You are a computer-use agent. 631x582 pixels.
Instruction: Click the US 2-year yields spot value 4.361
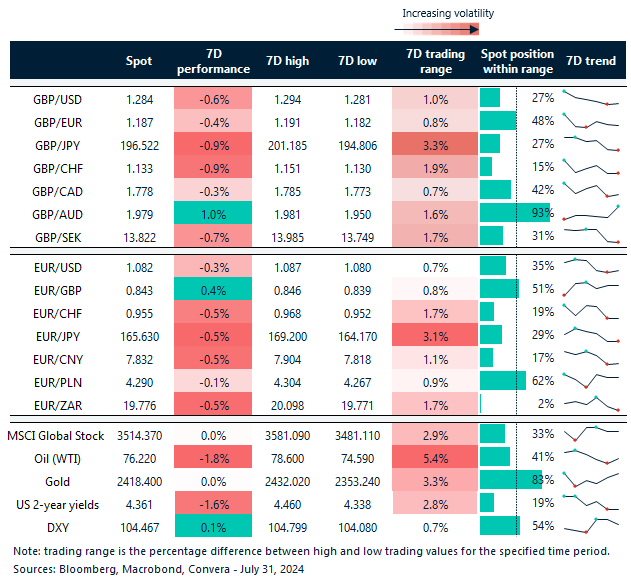click(x=140, y=502)
